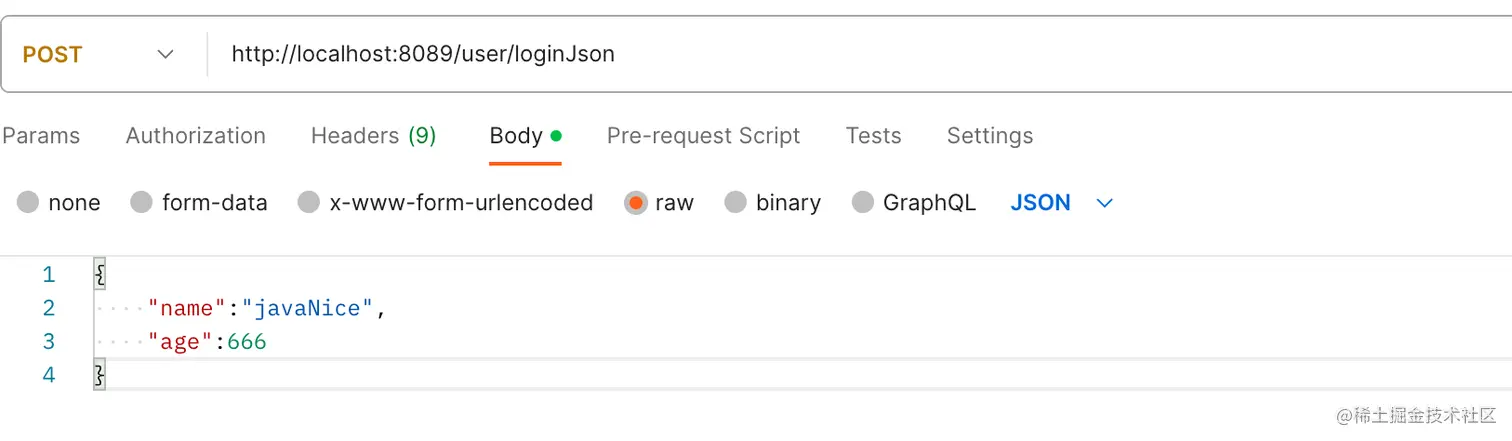1512x441 pixels.
Task: Open the Settings tab
Action: 989,136
